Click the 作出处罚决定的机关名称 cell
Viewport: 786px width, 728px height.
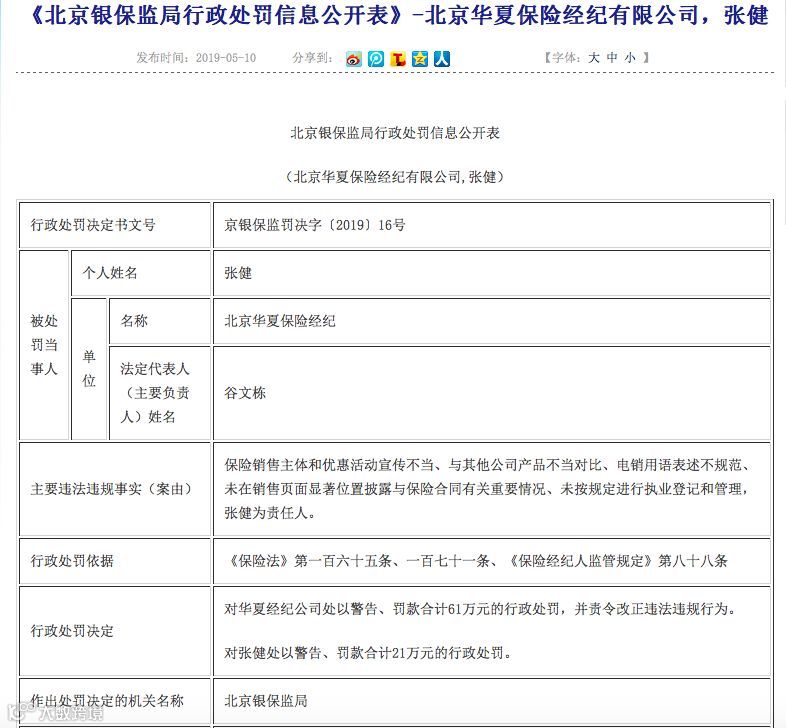(115, 700)
